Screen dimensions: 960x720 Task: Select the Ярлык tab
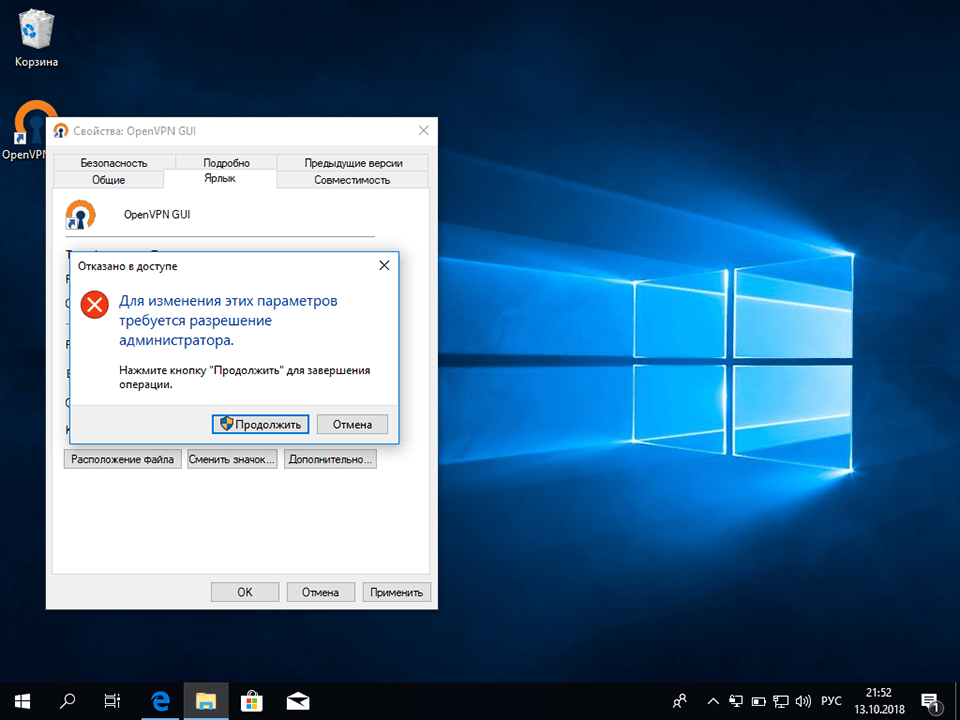click(x=220, y=178)
